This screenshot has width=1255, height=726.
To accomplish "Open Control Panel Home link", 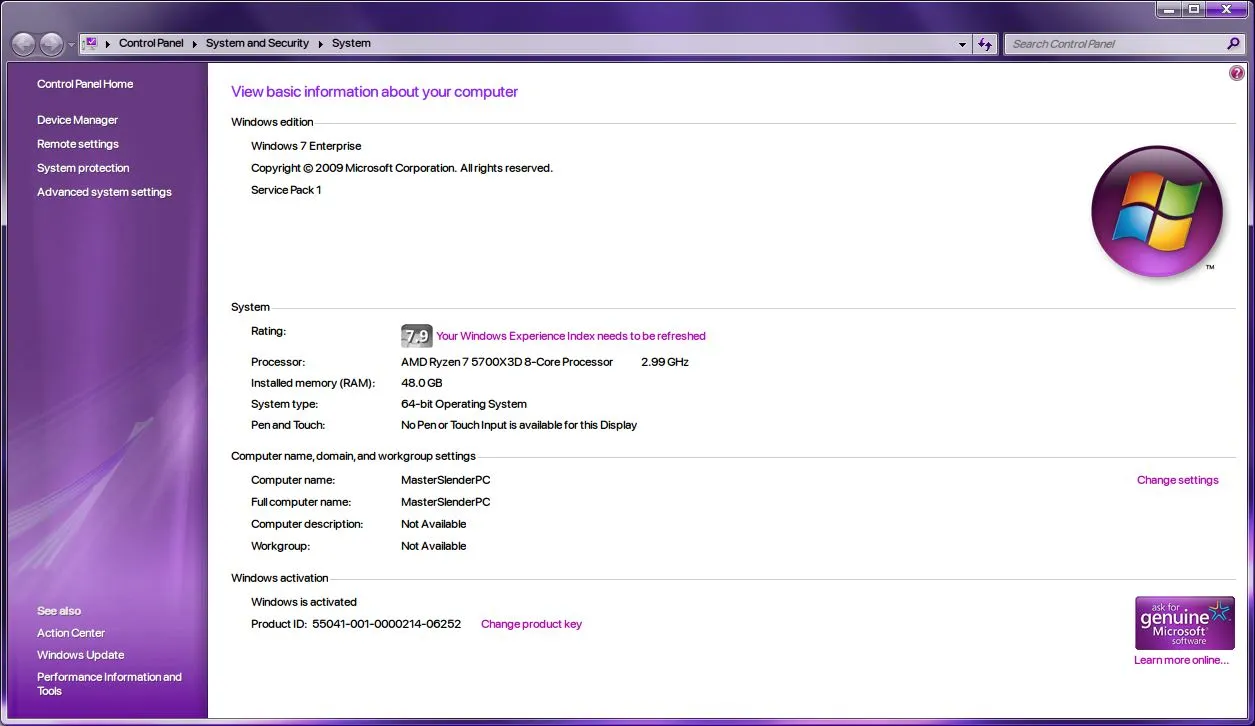I will [85, 84].
